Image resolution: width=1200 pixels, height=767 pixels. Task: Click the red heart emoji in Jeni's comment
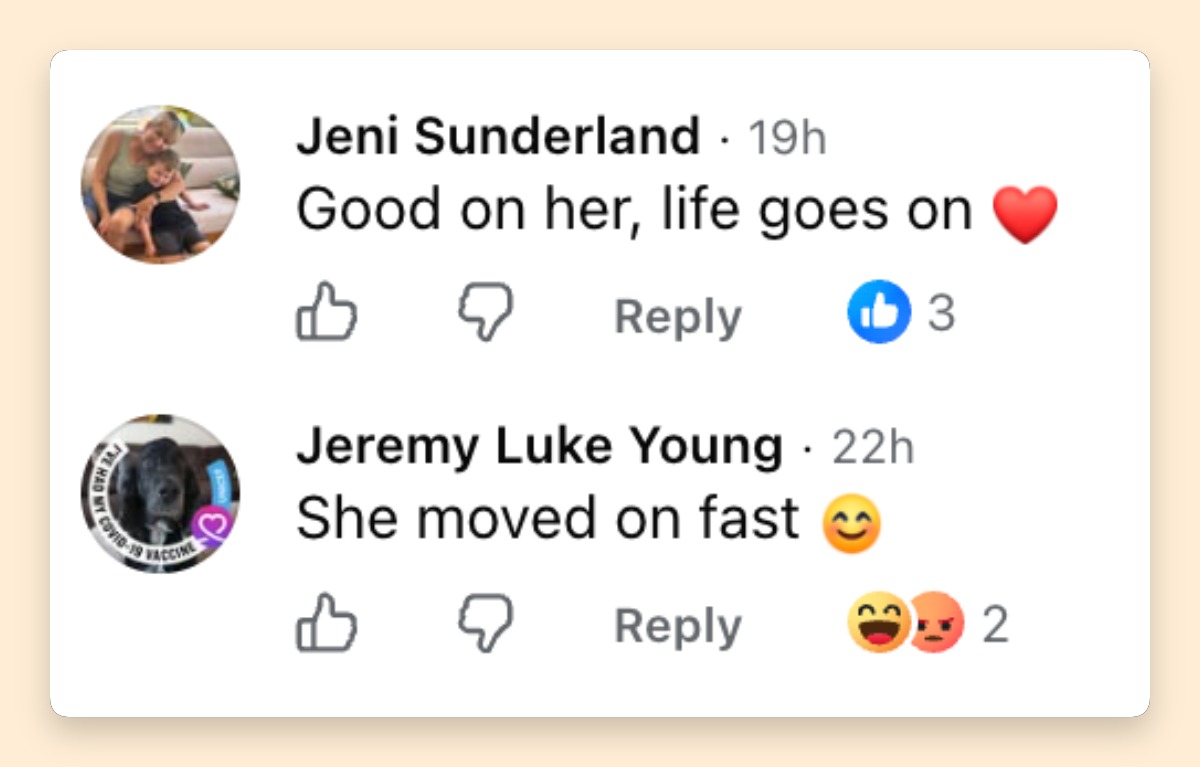click(x=1025, y=214)
